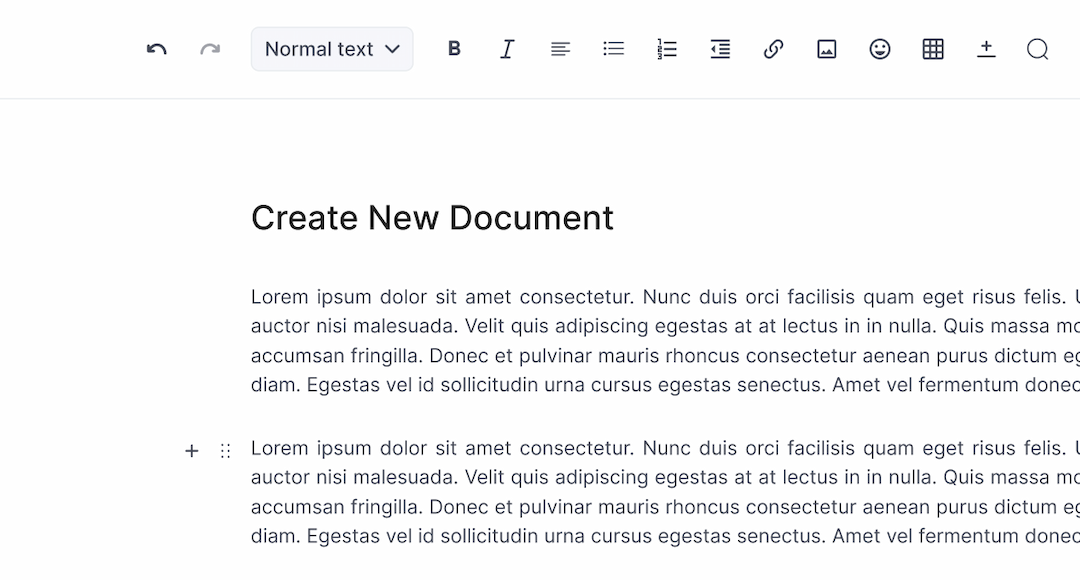Toggle italic formatting
The height and width of the screenshot is (580, 1080).
point(507,49)
